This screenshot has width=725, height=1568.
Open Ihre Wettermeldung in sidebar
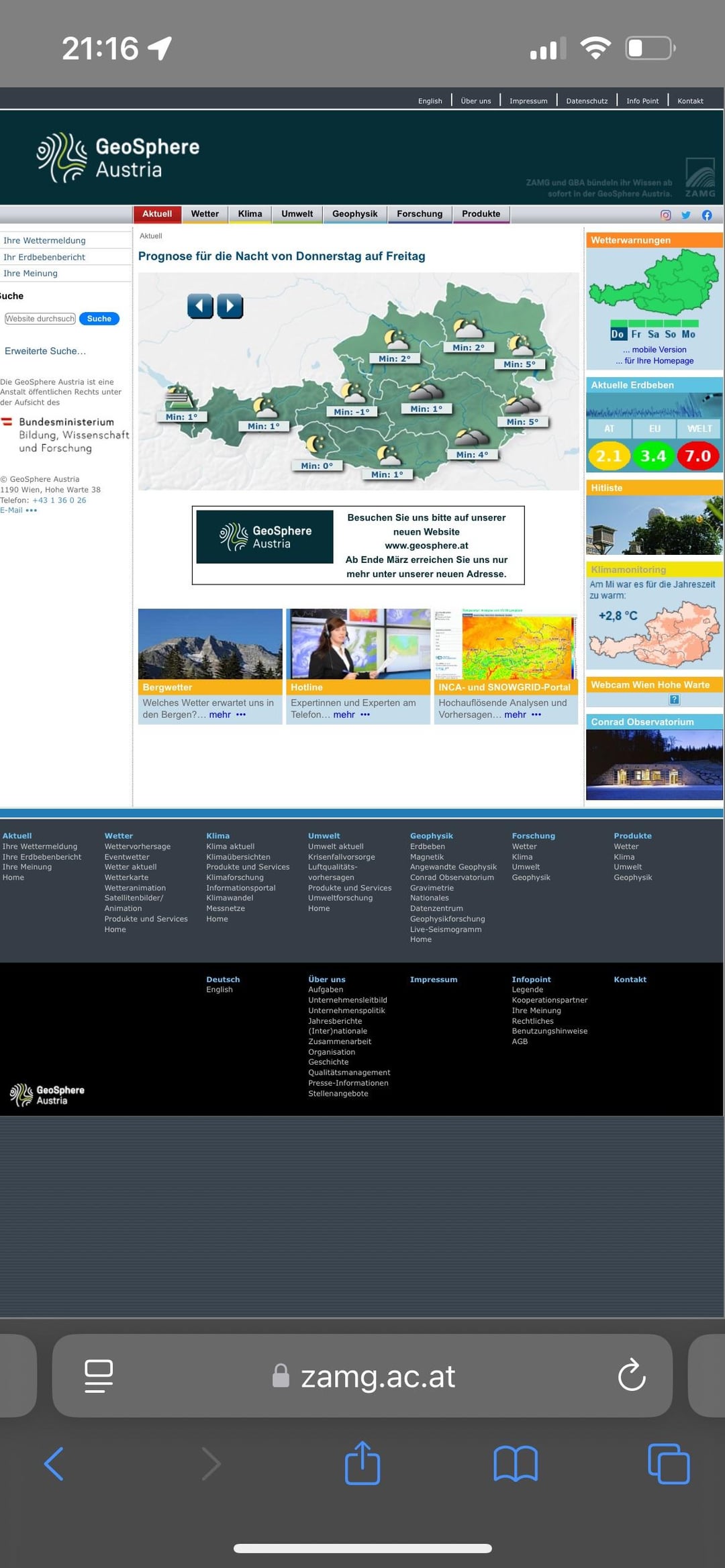click(44, 240)
